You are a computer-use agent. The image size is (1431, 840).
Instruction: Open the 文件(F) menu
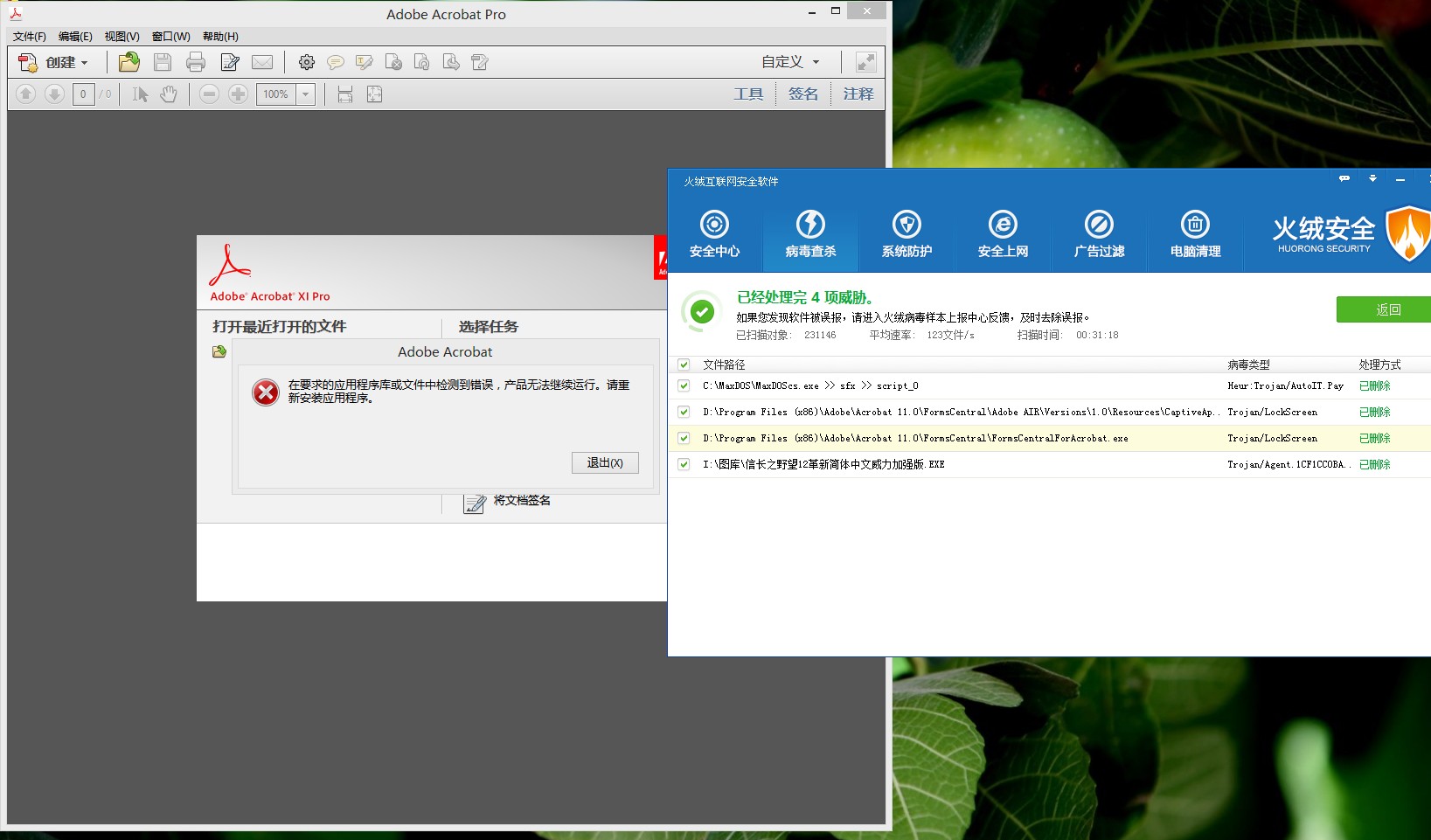[30, 37]
